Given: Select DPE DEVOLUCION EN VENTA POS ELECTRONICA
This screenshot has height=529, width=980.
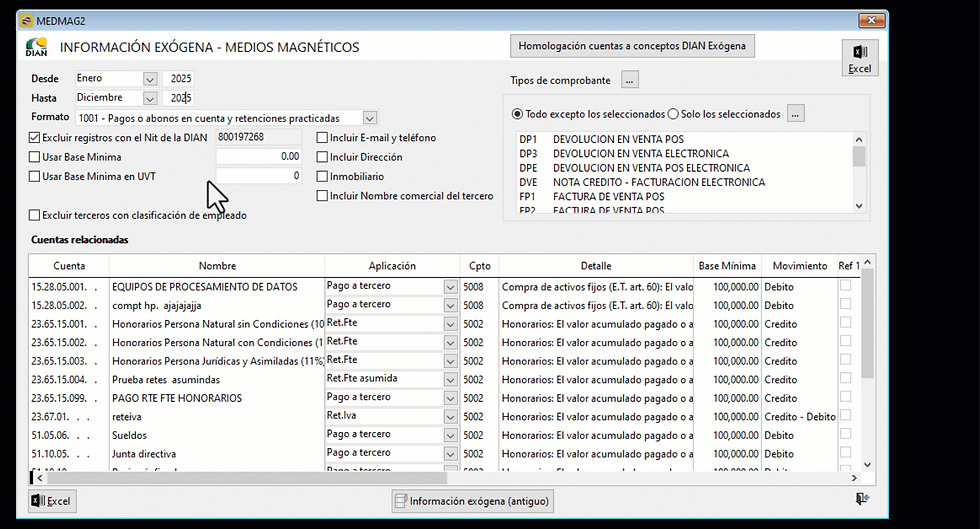Looking at the screenshot, I should (684, 168).
